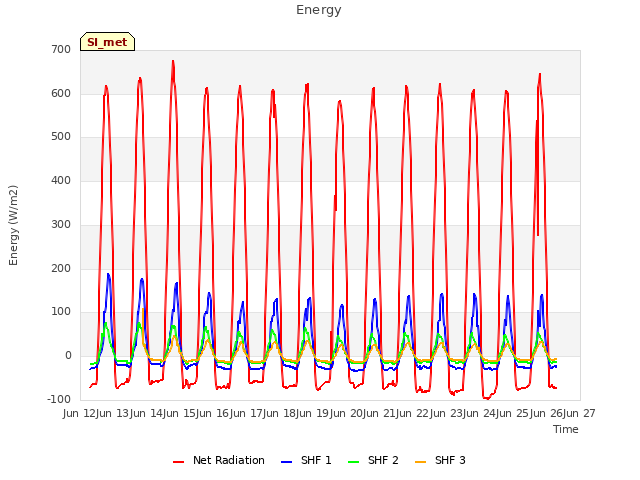Click the orange SHF 3 legend swatch
This screenshot has width=640, height=480.
pos(420,462)
